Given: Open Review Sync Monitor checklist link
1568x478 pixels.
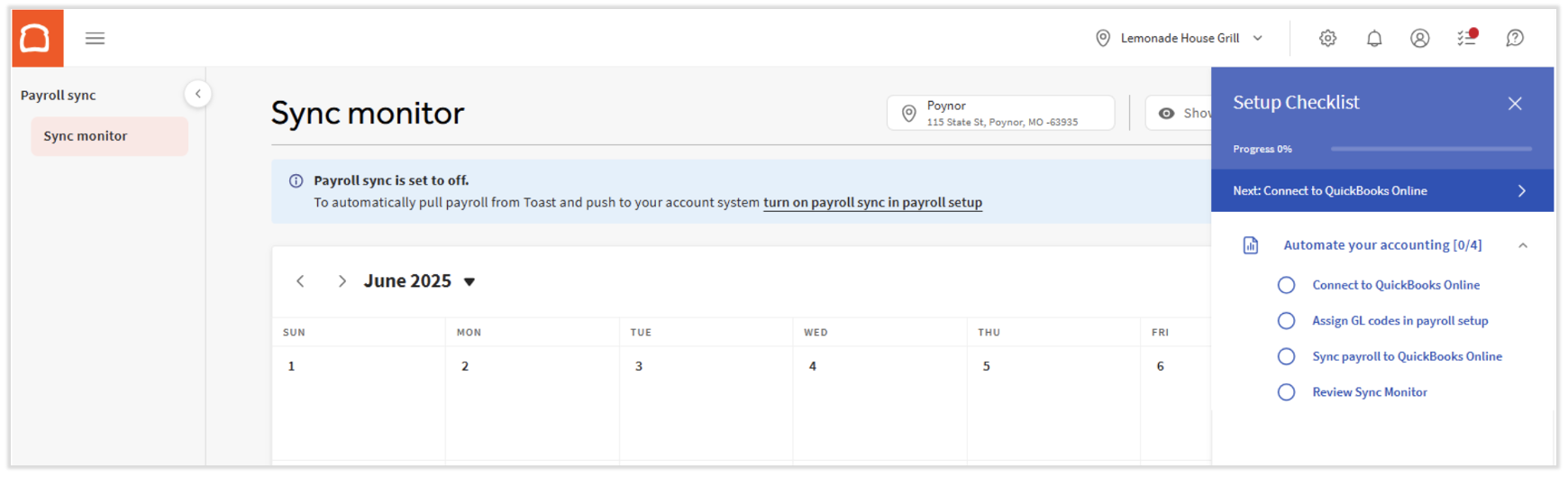Looking at the screenshot, I should (1369, 392).
